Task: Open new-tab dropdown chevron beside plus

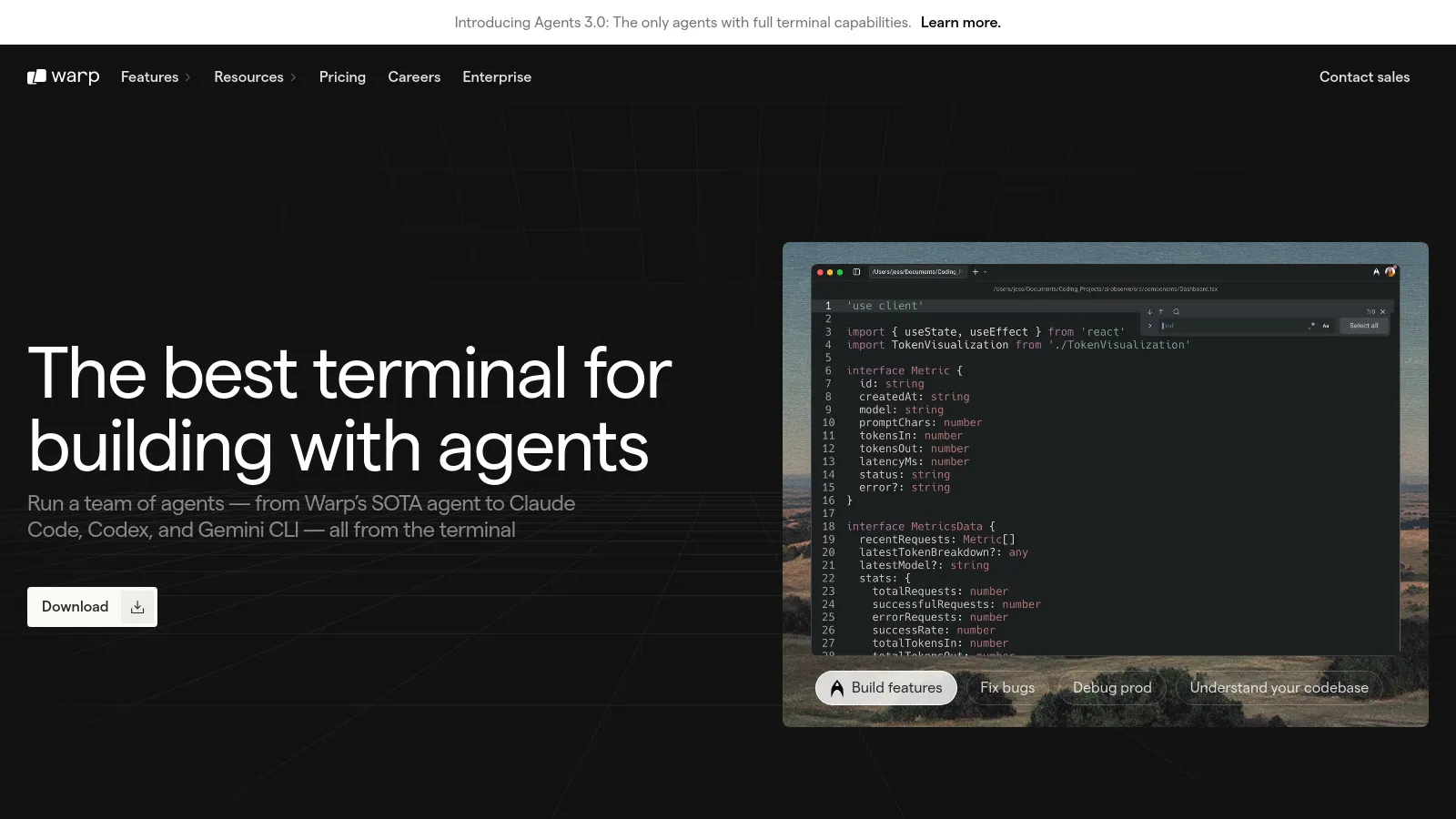Action: point(985,272)
